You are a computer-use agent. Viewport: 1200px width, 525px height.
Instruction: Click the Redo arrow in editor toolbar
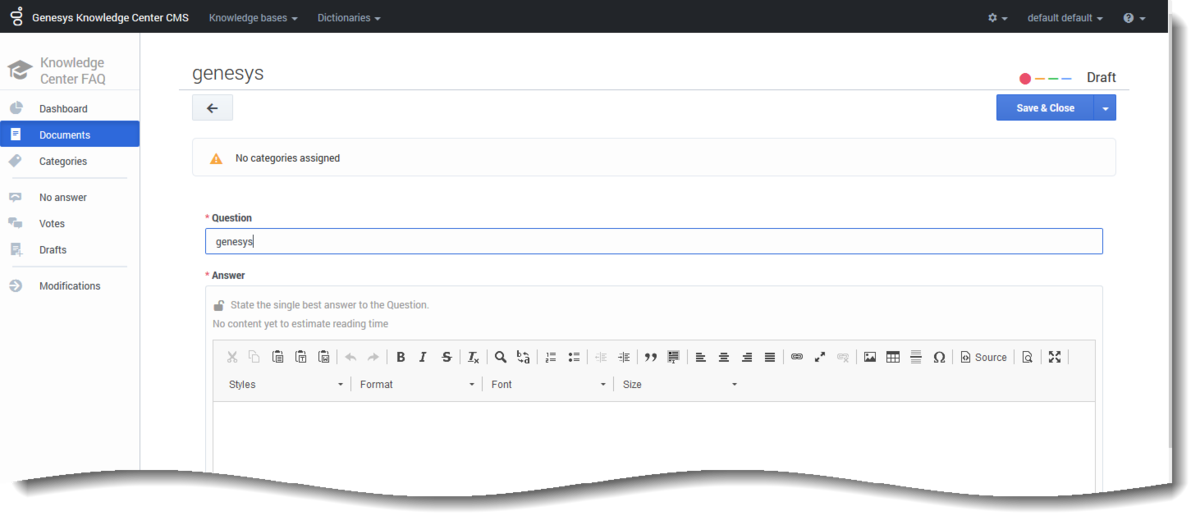click(373, 357)
